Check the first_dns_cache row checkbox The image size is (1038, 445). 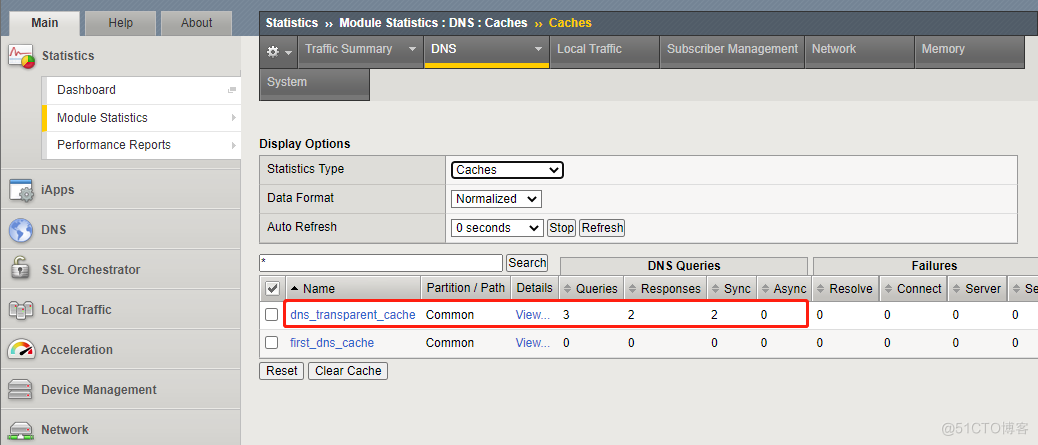point(272,343)
